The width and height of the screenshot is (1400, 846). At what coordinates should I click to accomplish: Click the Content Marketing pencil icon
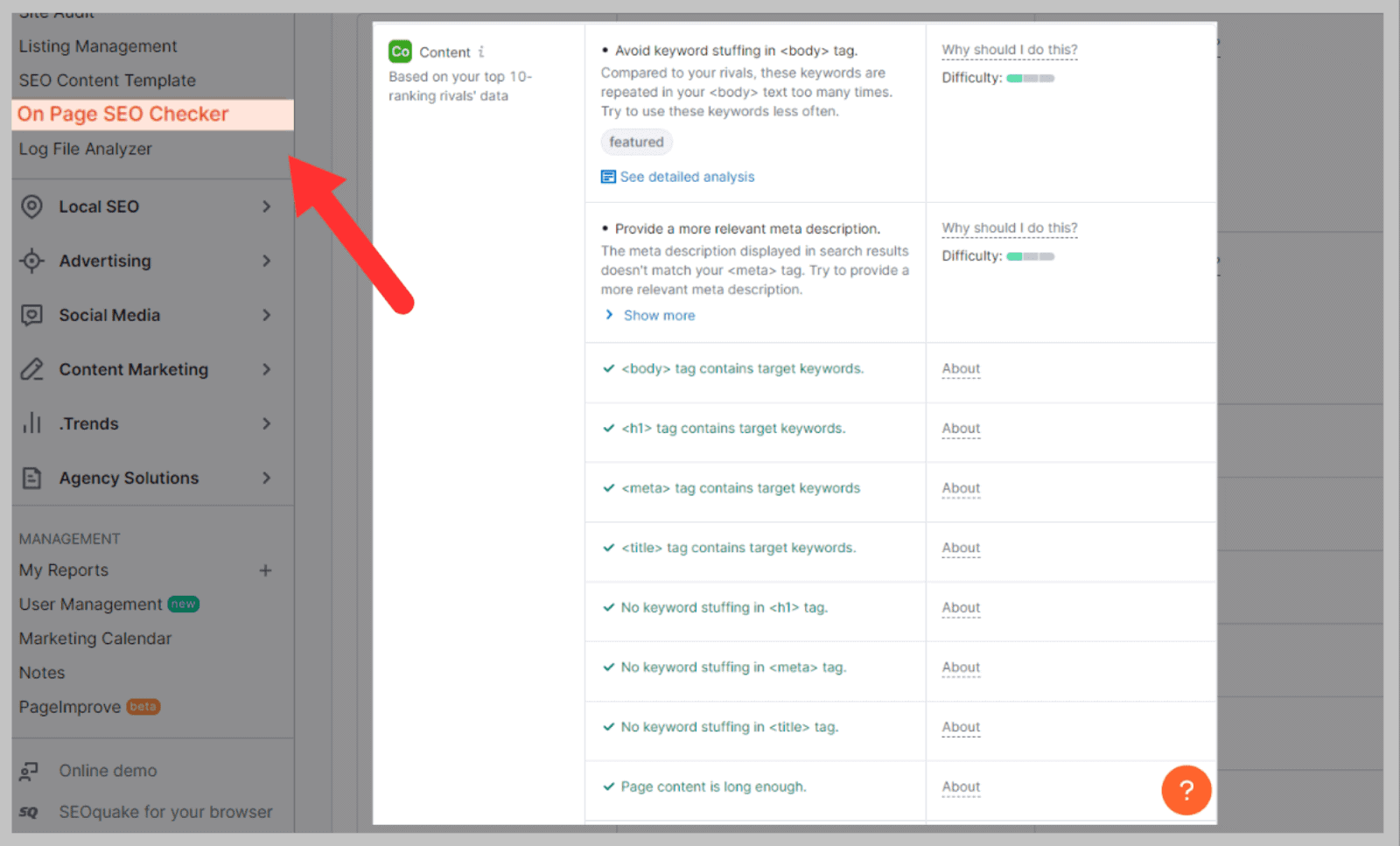[31, 369]
